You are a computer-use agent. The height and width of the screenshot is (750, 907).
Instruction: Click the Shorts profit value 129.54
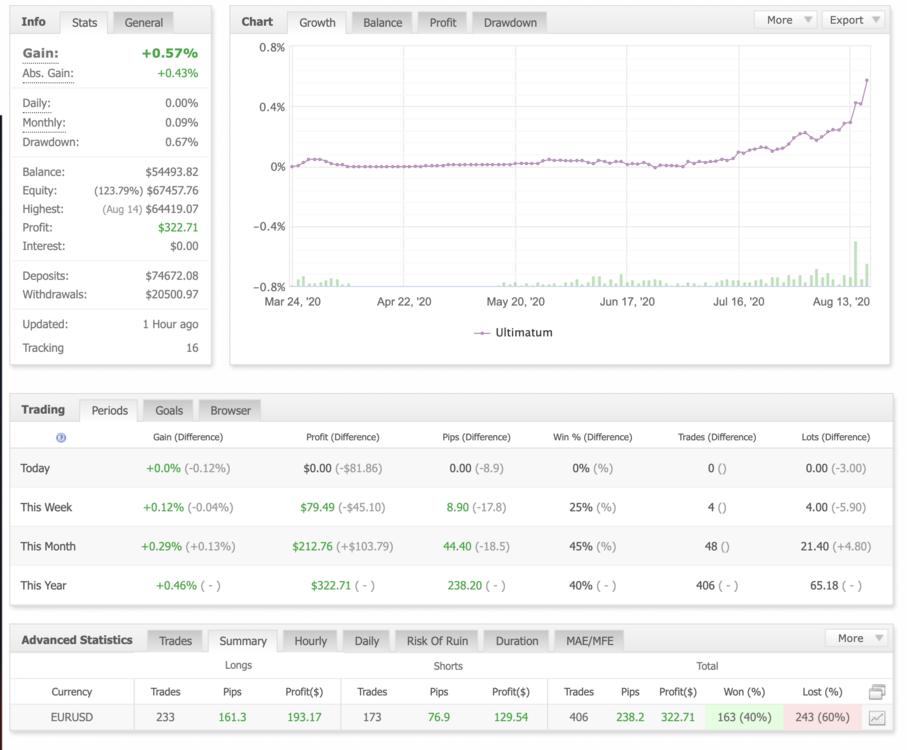(511, 718)
